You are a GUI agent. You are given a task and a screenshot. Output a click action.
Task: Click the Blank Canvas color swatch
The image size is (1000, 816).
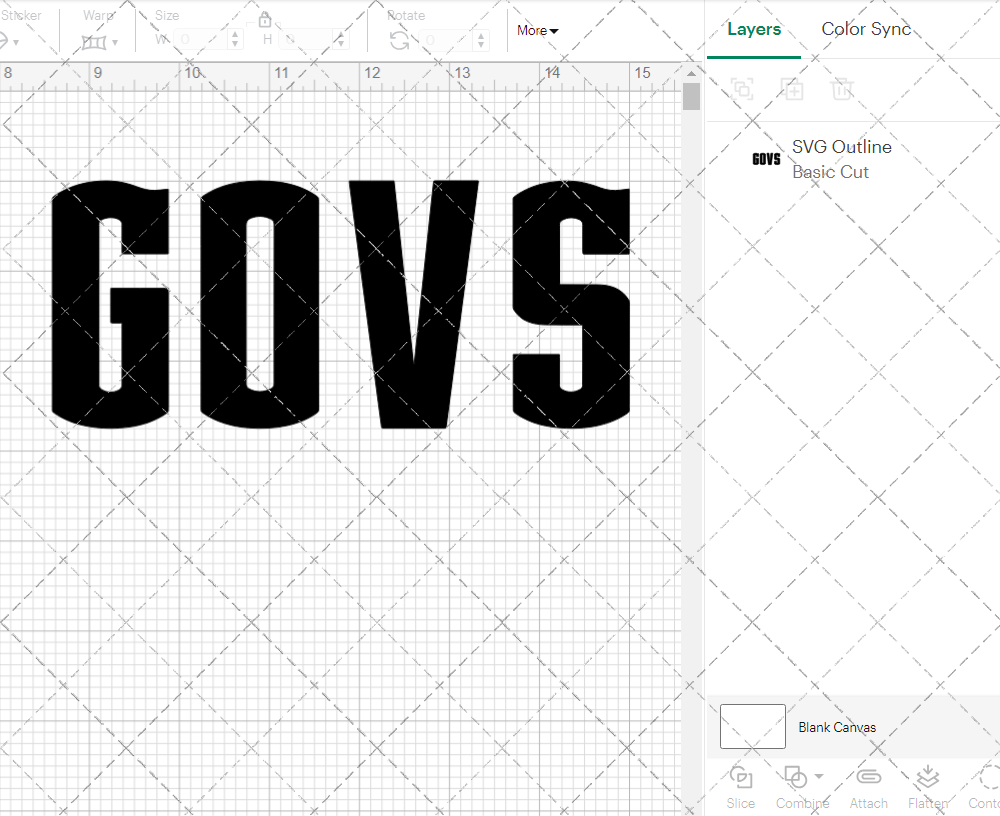(x=752, y=727)
